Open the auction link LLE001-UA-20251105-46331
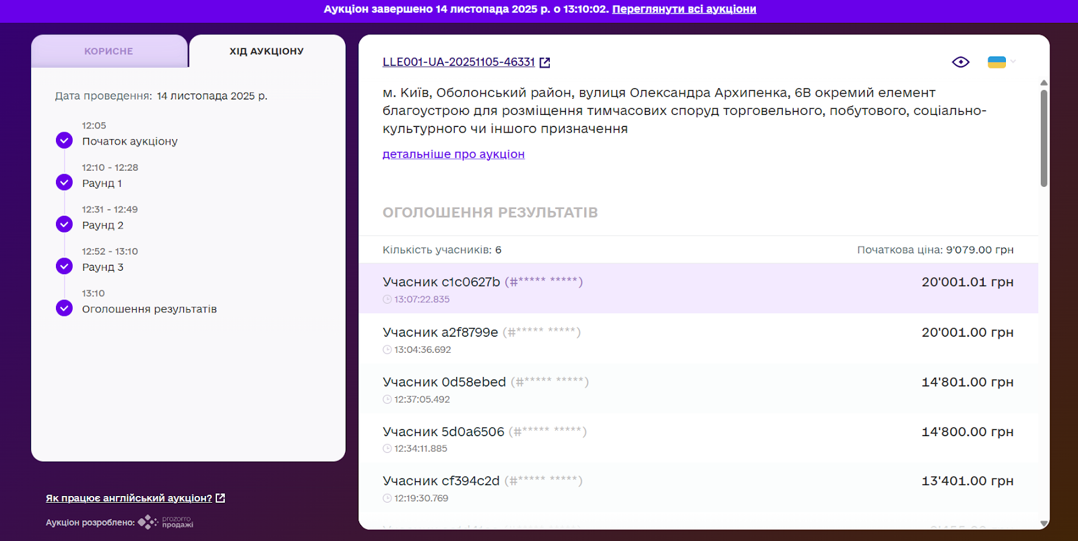Screen dimensions: 1078x541 click(458, 62)
